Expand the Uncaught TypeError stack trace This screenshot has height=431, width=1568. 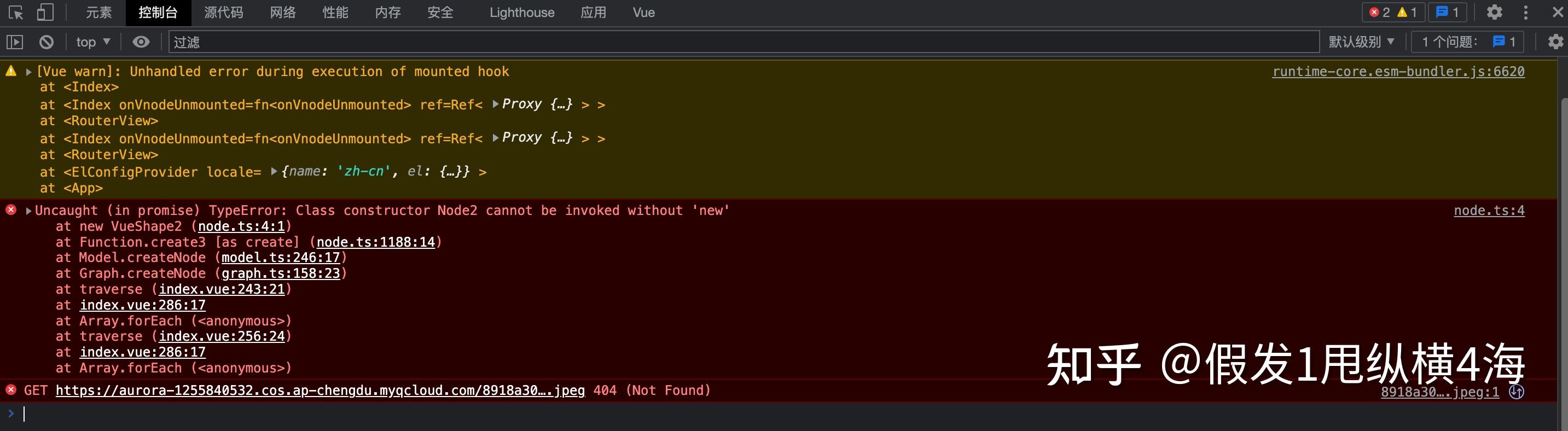(28, 211)
